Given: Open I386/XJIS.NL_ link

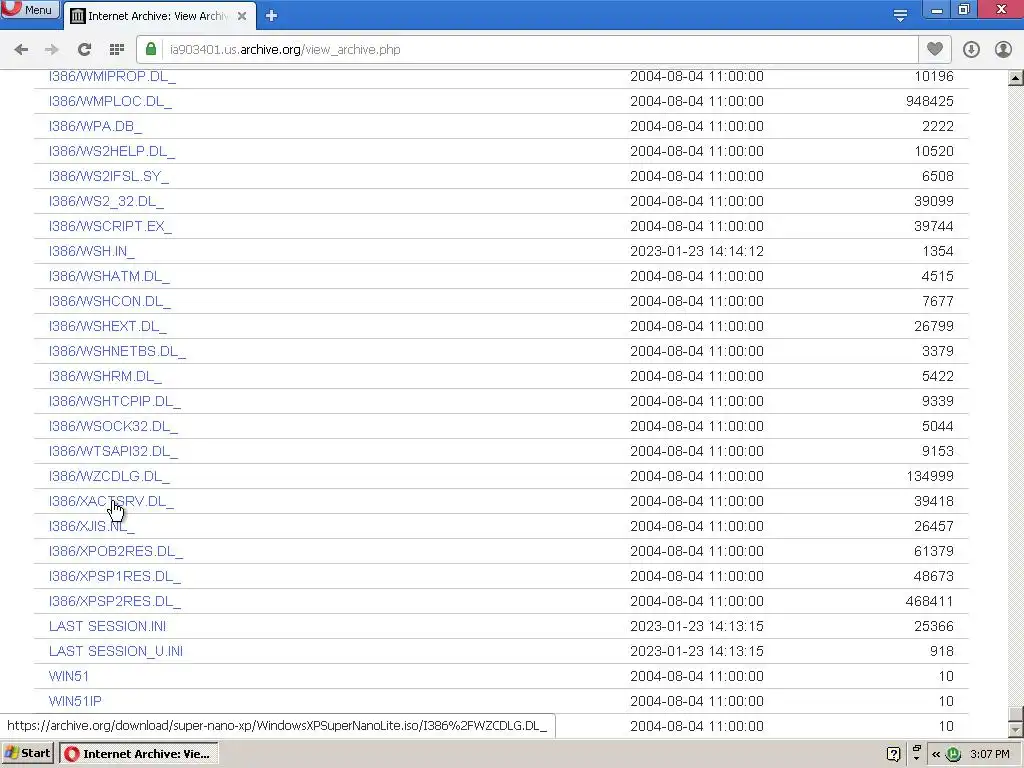Looking at the screenshot, I should tap(91, 526).
